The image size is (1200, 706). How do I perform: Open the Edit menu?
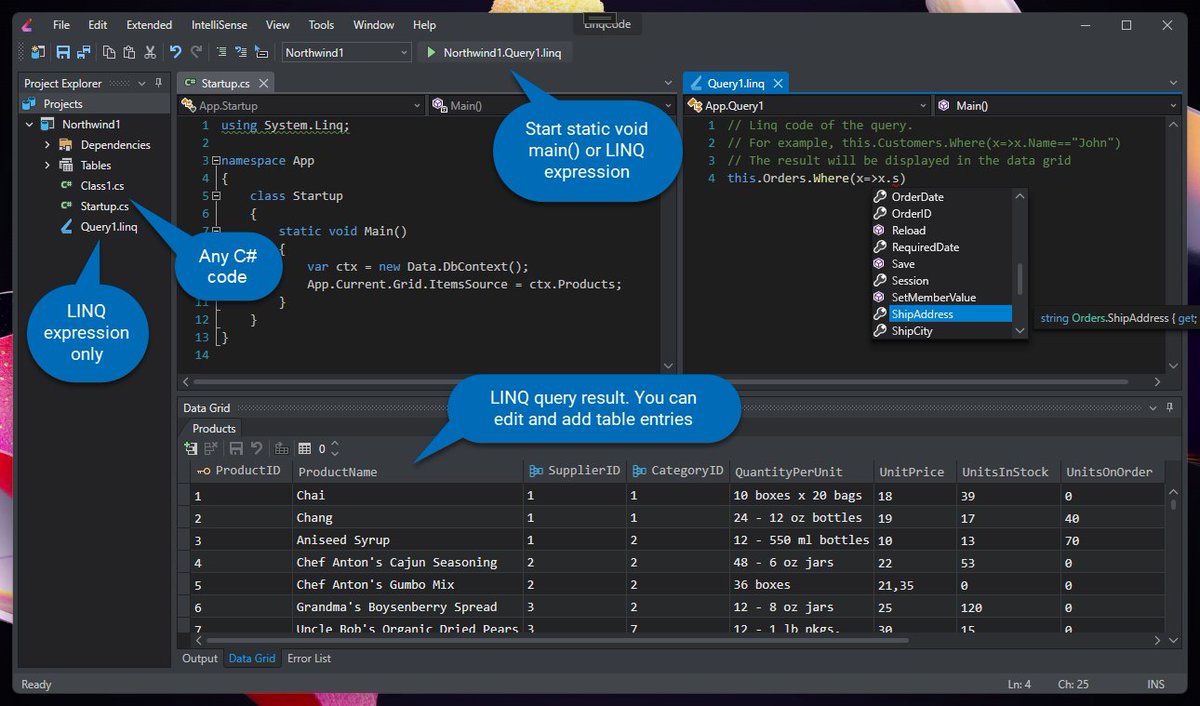[x=97, y=24]
